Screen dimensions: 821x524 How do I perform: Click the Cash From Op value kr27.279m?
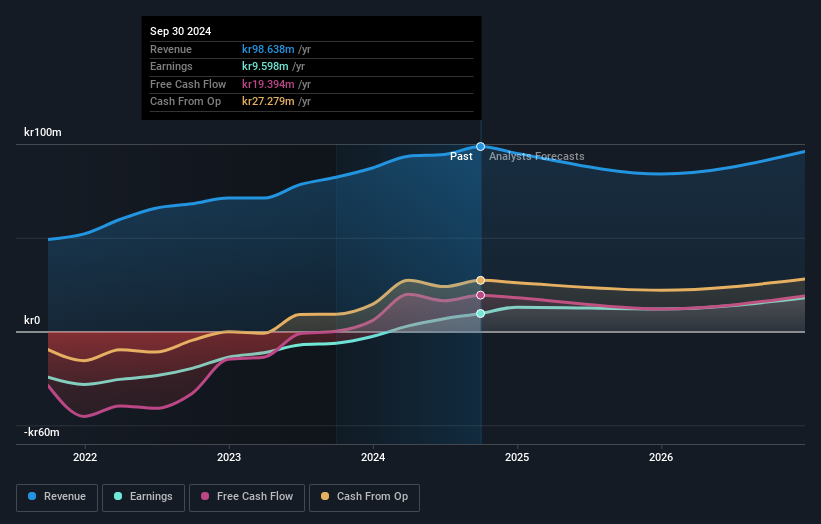click(268, 102)
